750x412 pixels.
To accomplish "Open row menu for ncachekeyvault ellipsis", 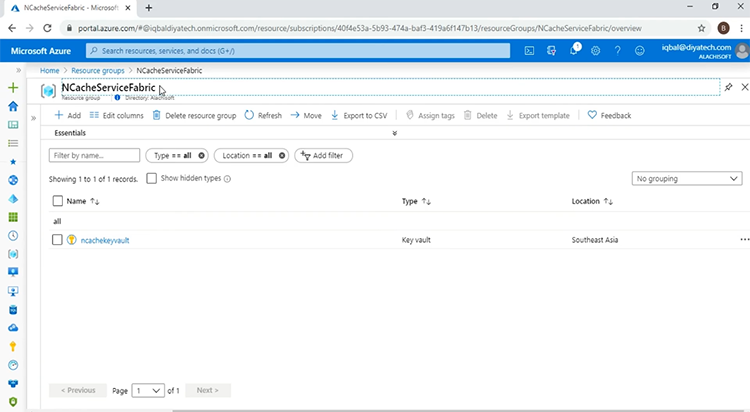I will 745,240.
